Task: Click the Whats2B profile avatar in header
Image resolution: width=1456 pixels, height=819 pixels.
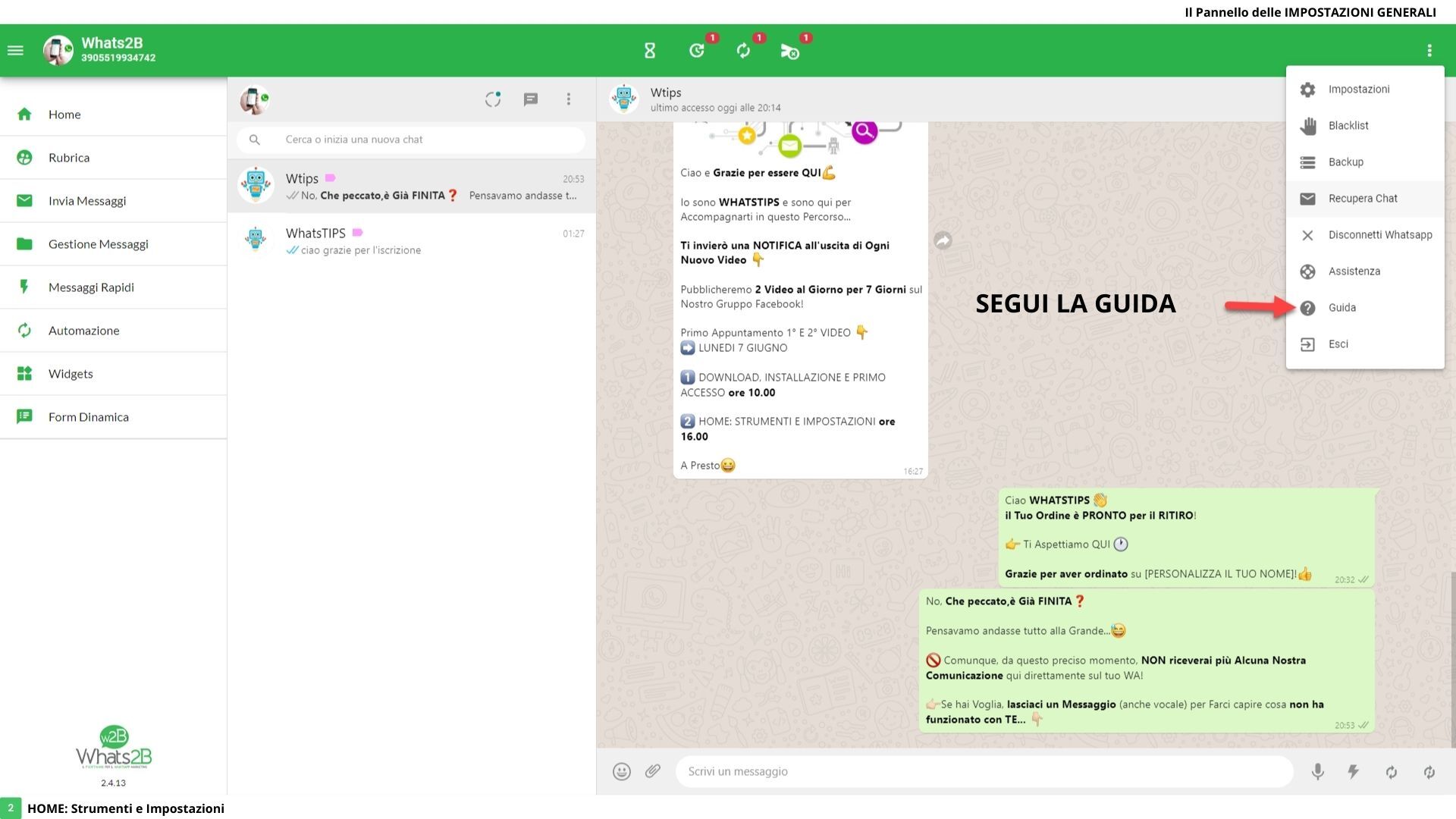Action: click(58, 51)
